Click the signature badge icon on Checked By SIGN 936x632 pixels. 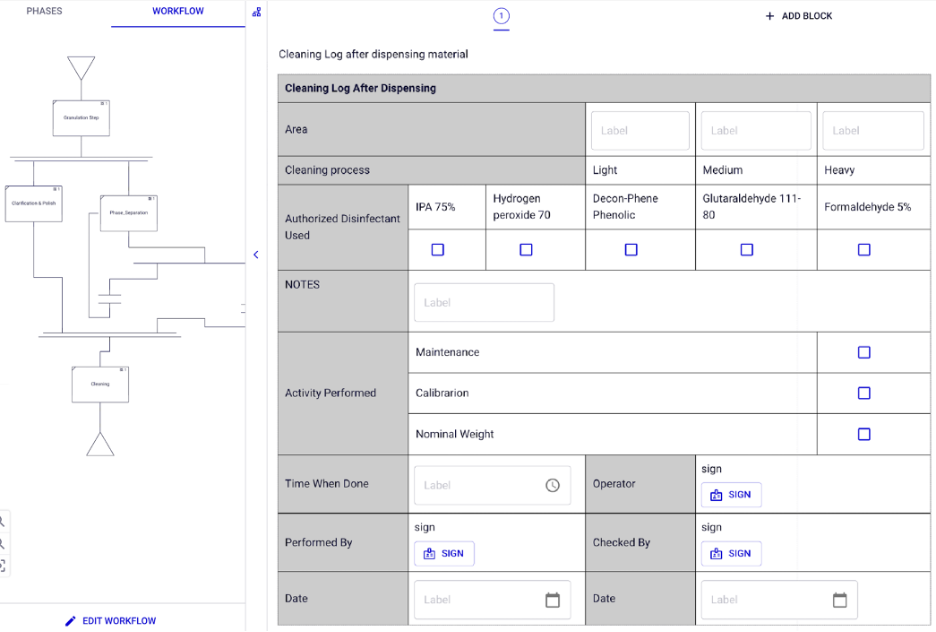717,553
